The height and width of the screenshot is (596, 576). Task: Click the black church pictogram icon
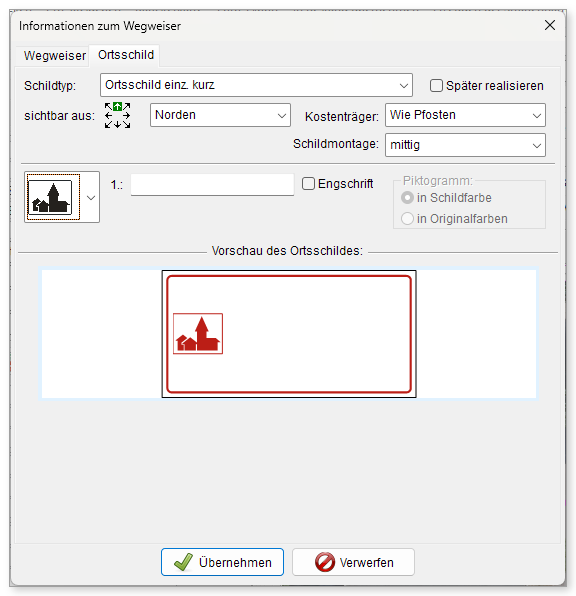50,198
